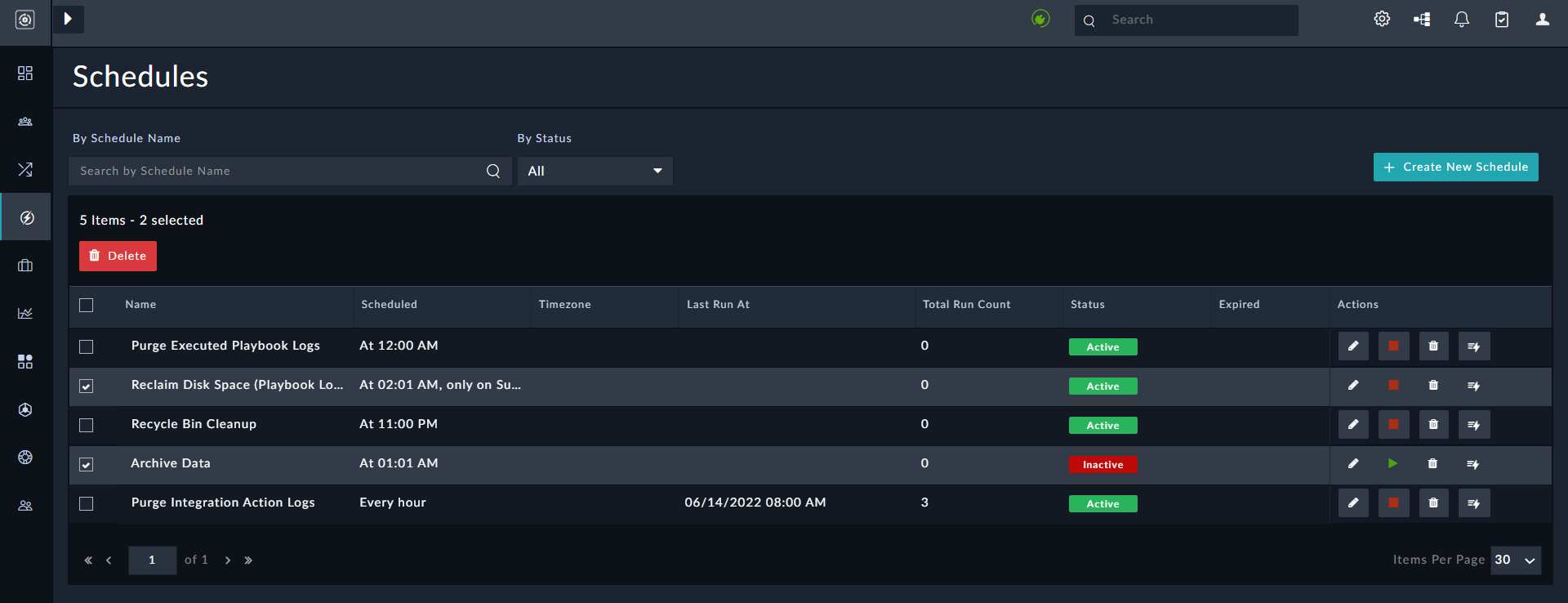The width and height of the screenshot is (1568, 603).
Task: Check Purge Integration Action Logs row checkbox
Action: (x=87, y=503)
